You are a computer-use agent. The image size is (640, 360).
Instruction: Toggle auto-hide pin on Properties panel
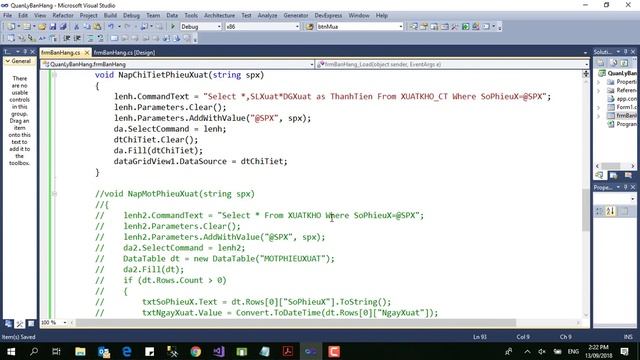[x=625, y=187]
